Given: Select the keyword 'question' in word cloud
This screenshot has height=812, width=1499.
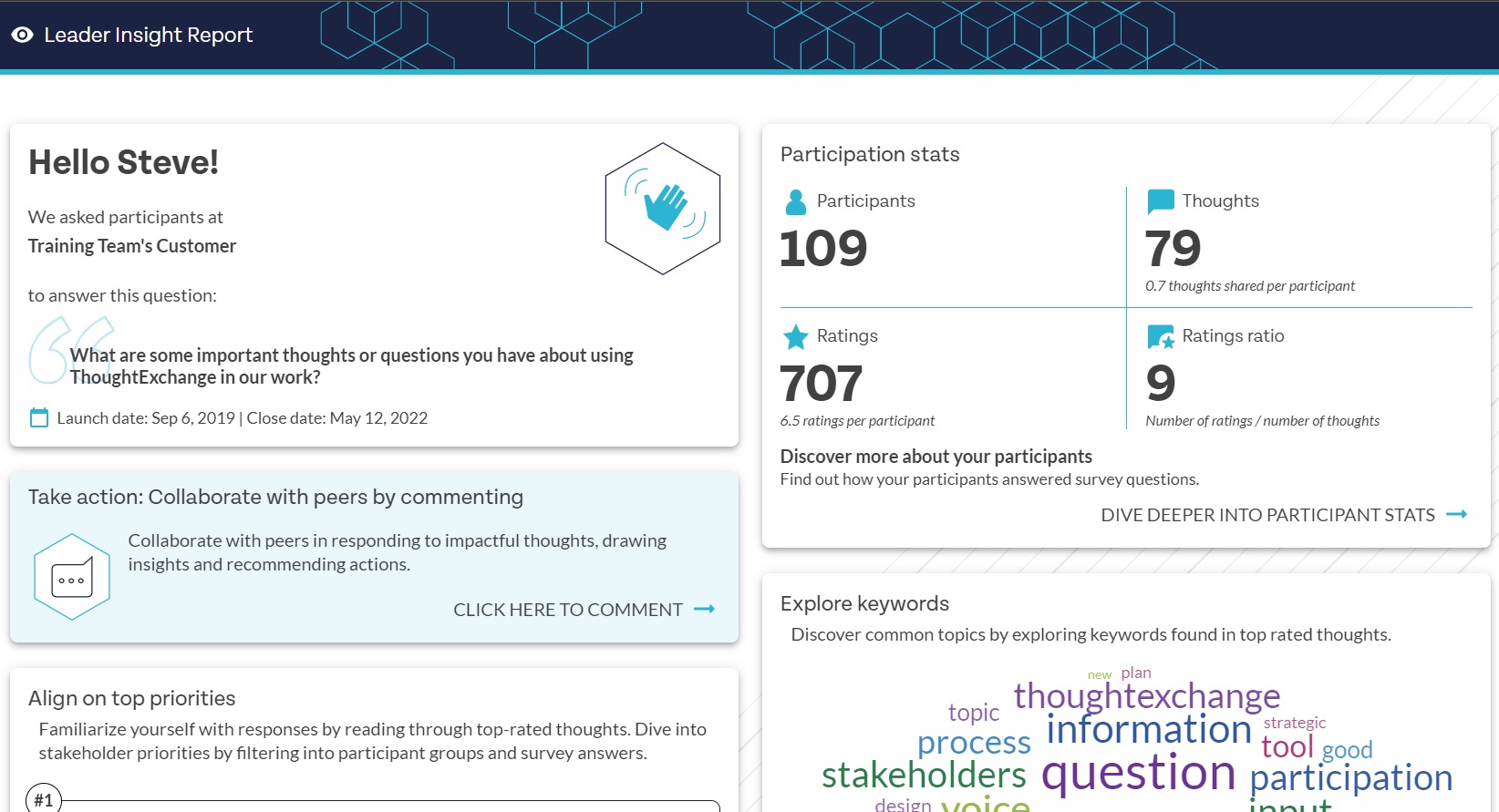Looking at the screenshot, I should tap(1139, 773).
